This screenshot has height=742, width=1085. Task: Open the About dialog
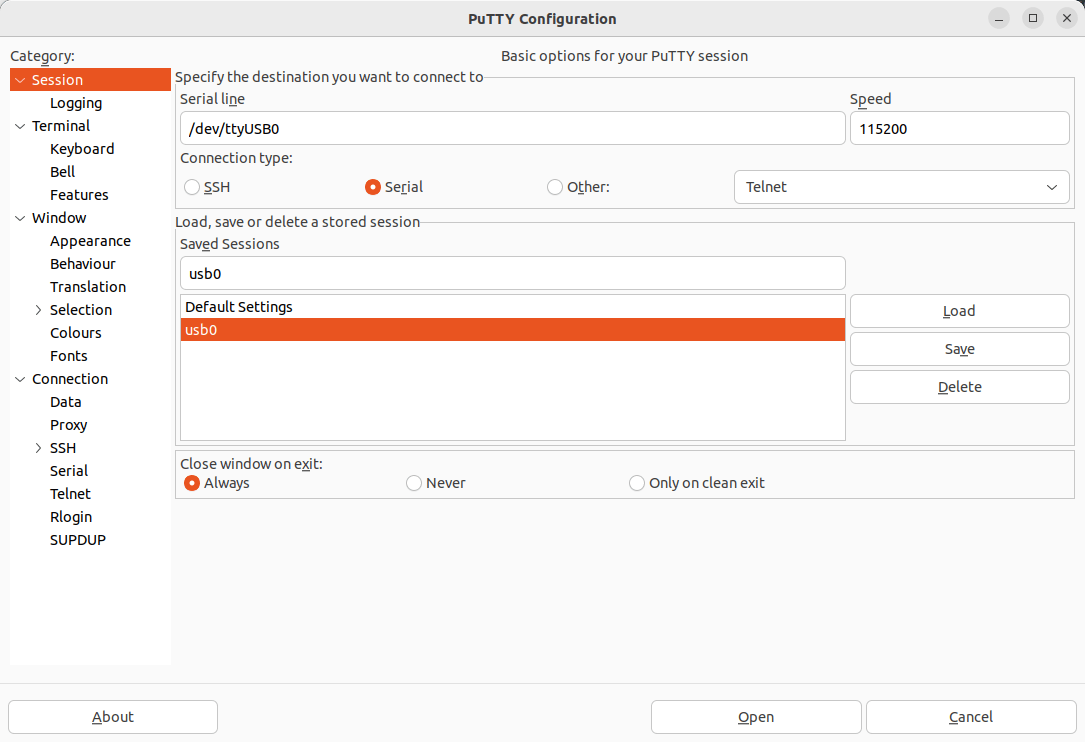click(112, 717)
